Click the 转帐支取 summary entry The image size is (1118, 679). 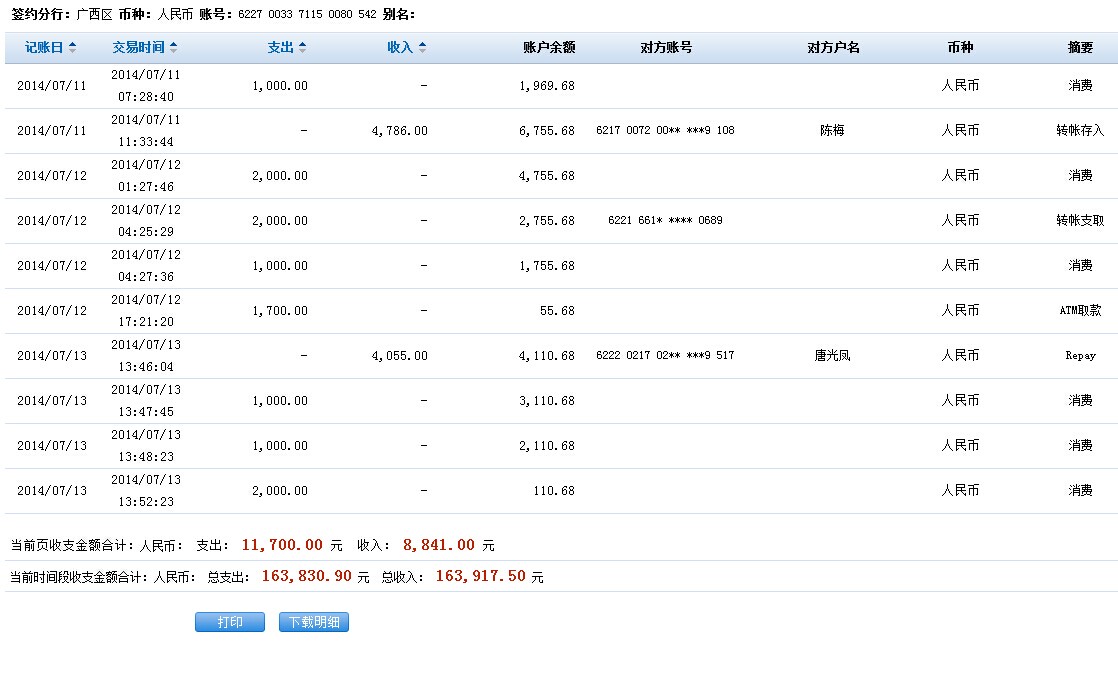[1080, 220]
